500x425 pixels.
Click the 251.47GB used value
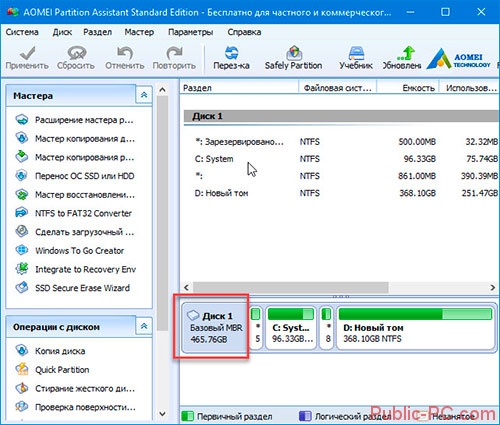pos(479,193)
